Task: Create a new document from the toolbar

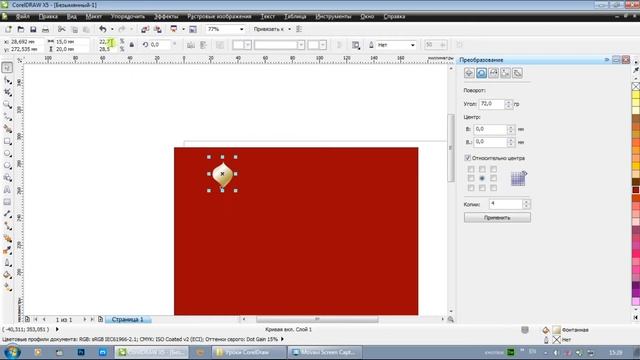Action: [8, 29]
